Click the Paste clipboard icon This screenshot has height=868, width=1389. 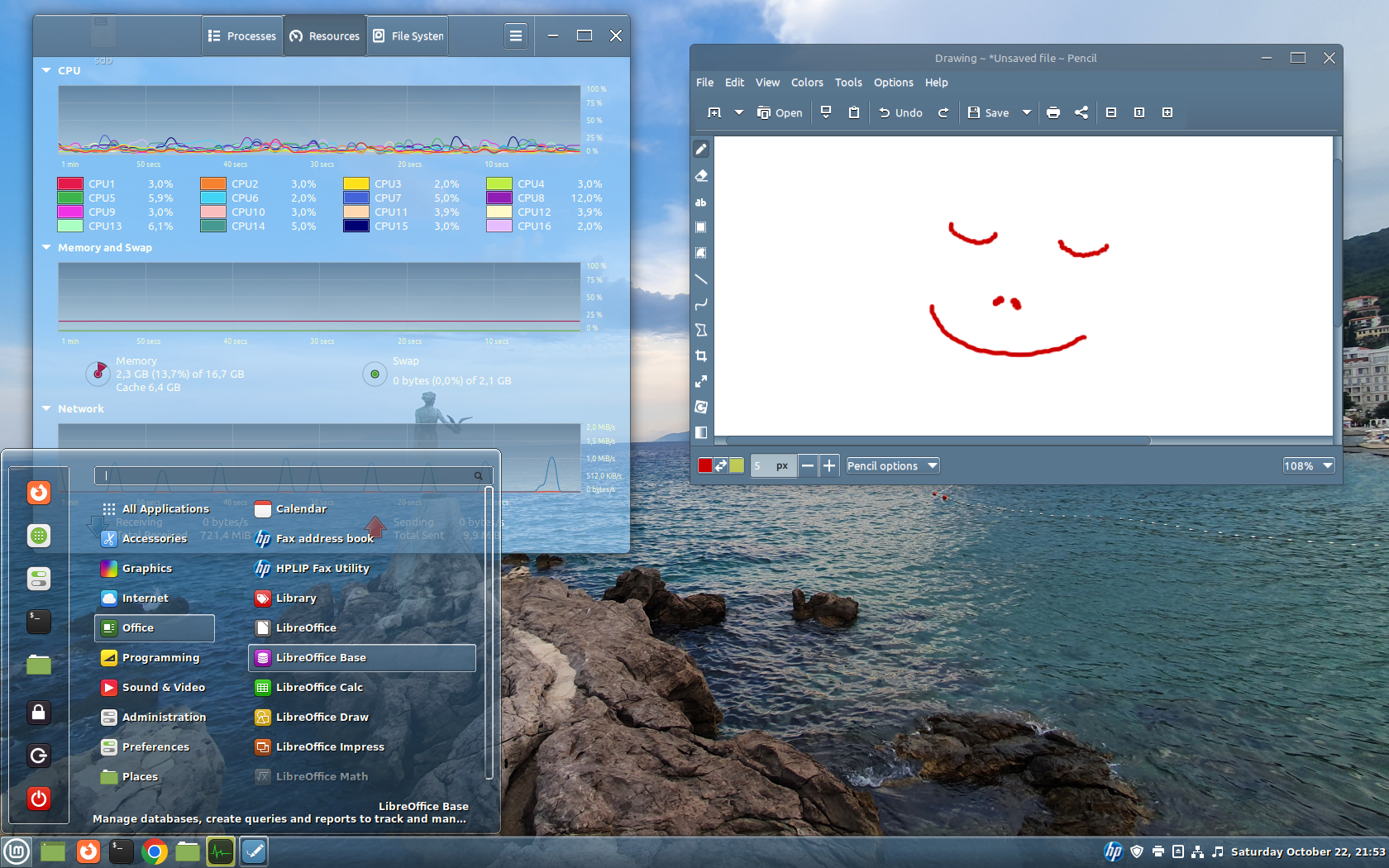click(854, 112)
